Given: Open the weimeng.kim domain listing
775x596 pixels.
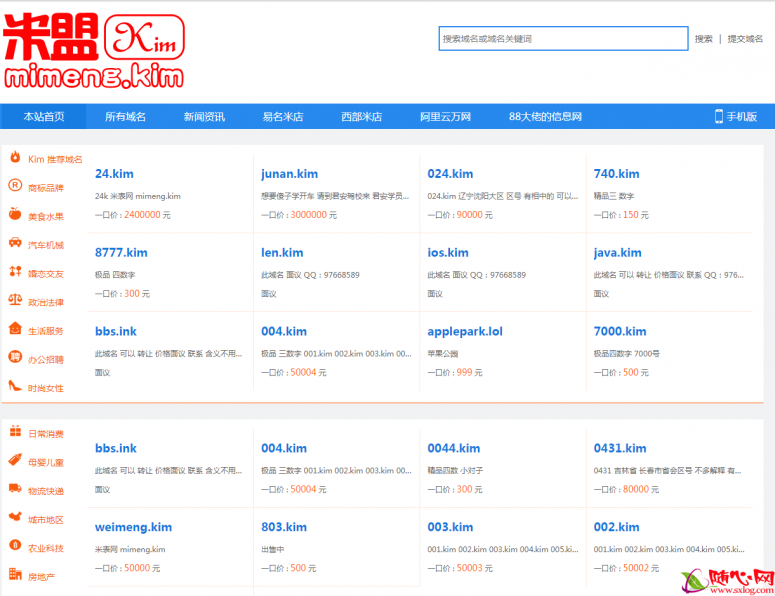Looking at the screenshot, I should click(x=133, y=527).
